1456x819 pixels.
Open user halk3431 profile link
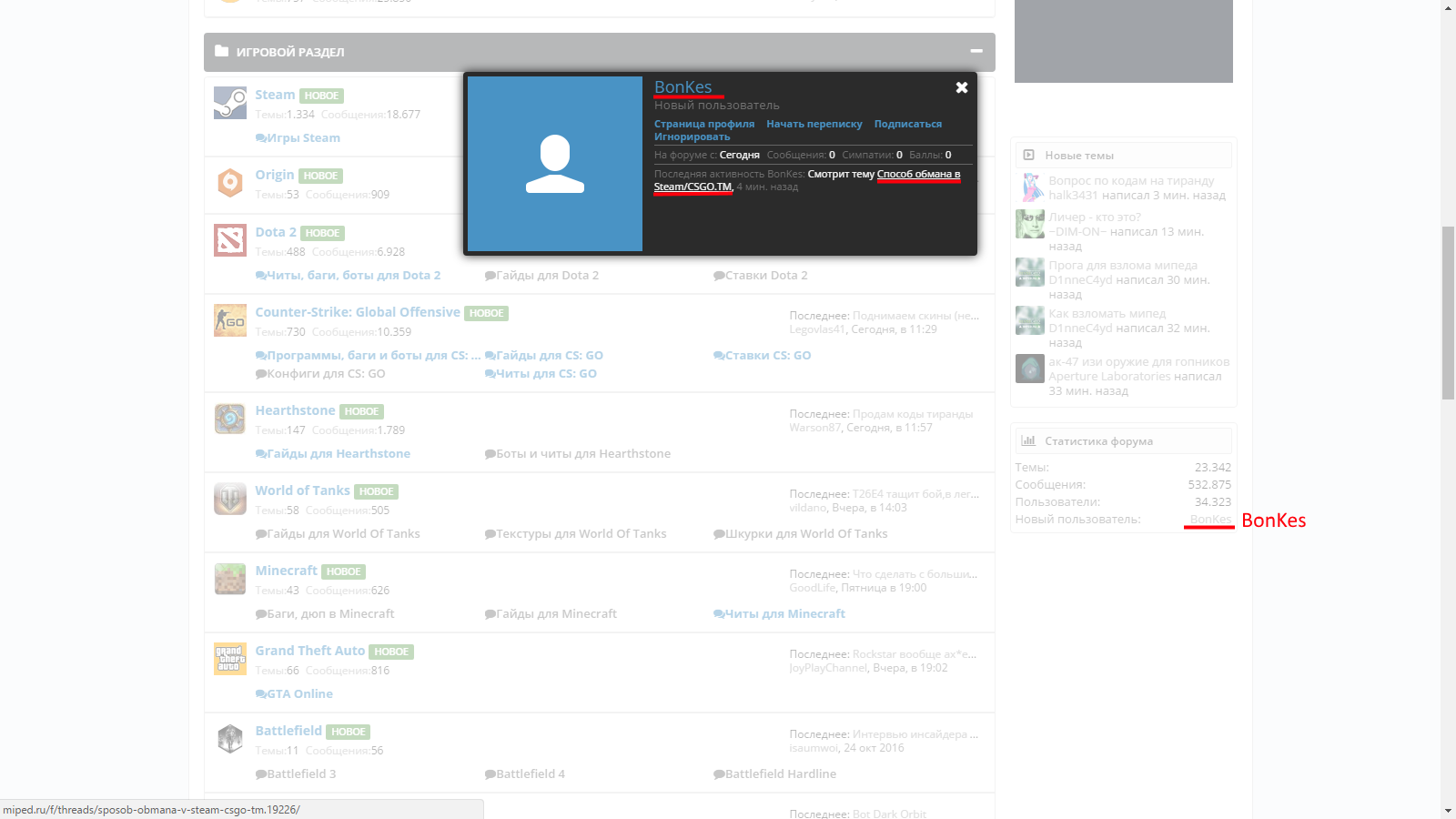(x=1073, y=196)
